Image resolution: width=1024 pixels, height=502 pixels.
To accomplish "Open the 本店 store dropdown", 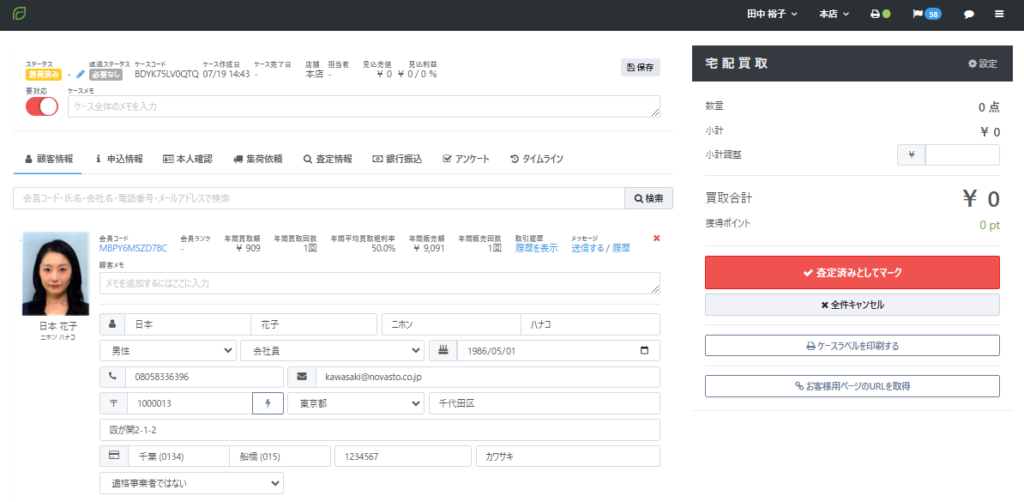I will click(x=834, y=14).
